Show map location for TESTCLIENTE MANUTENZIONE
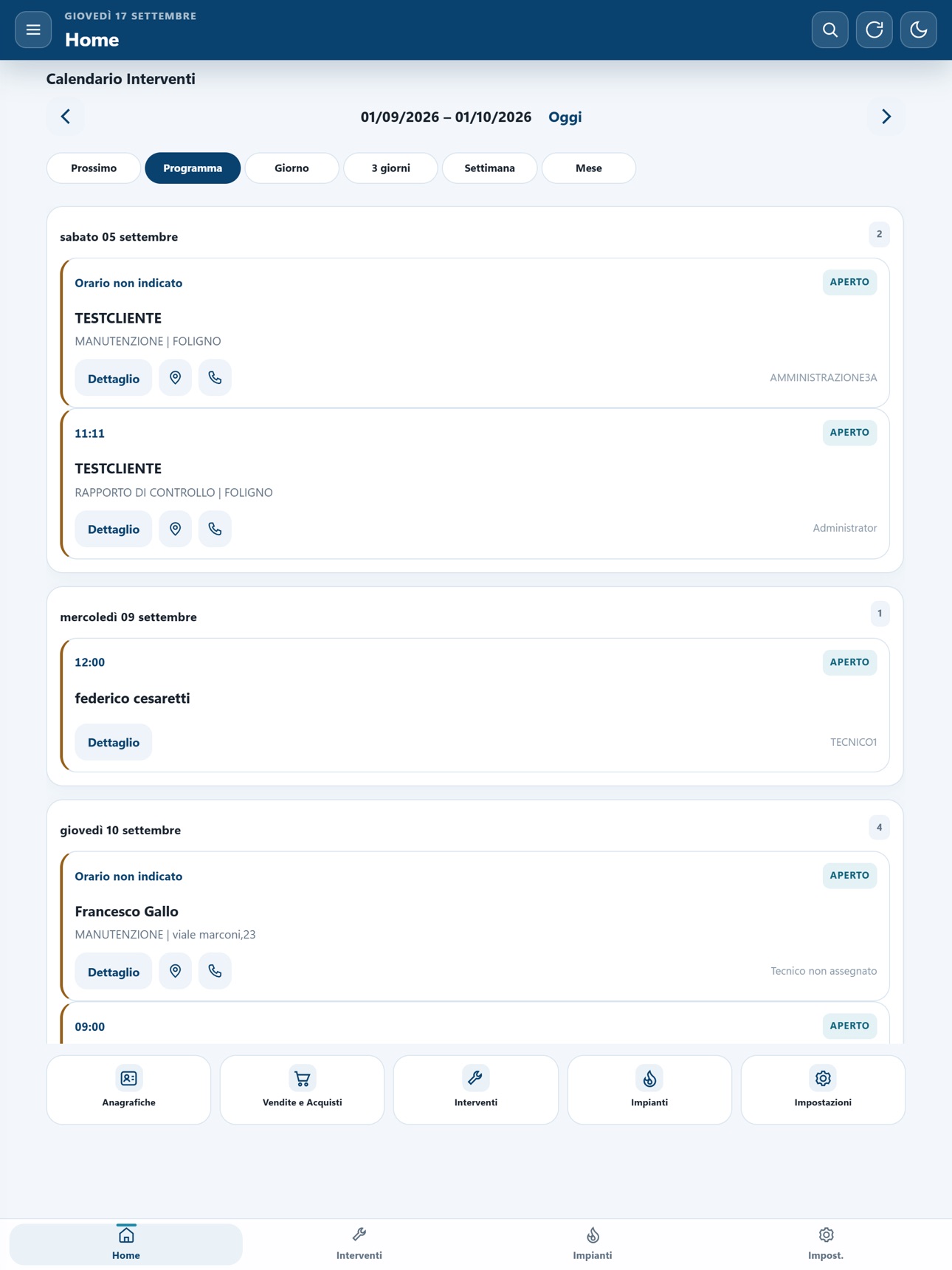This screenshot has height=1270, width=952. coord(175,378)
